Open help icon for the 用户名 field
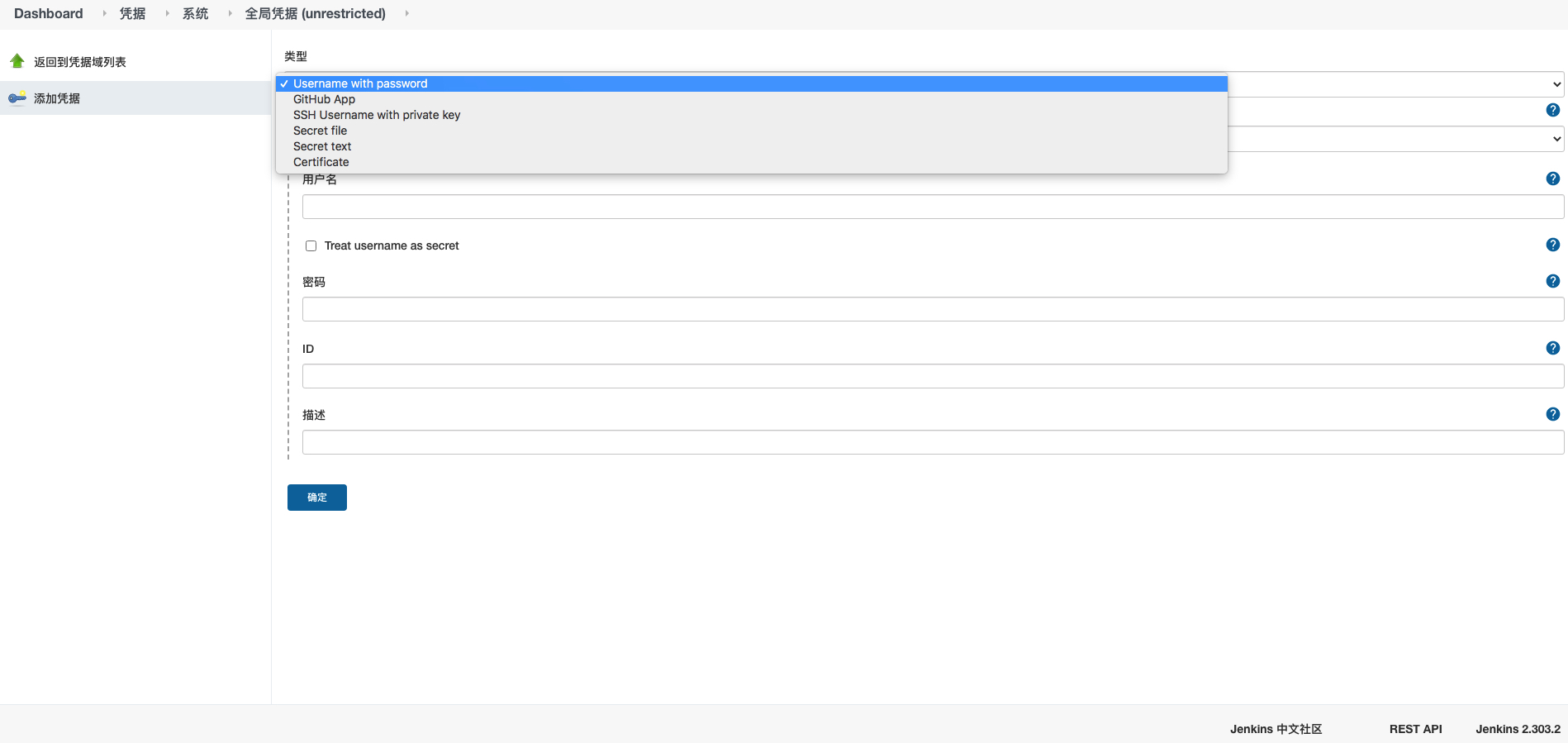This screenshot has height=743, width=1568. coord(1553,179)
